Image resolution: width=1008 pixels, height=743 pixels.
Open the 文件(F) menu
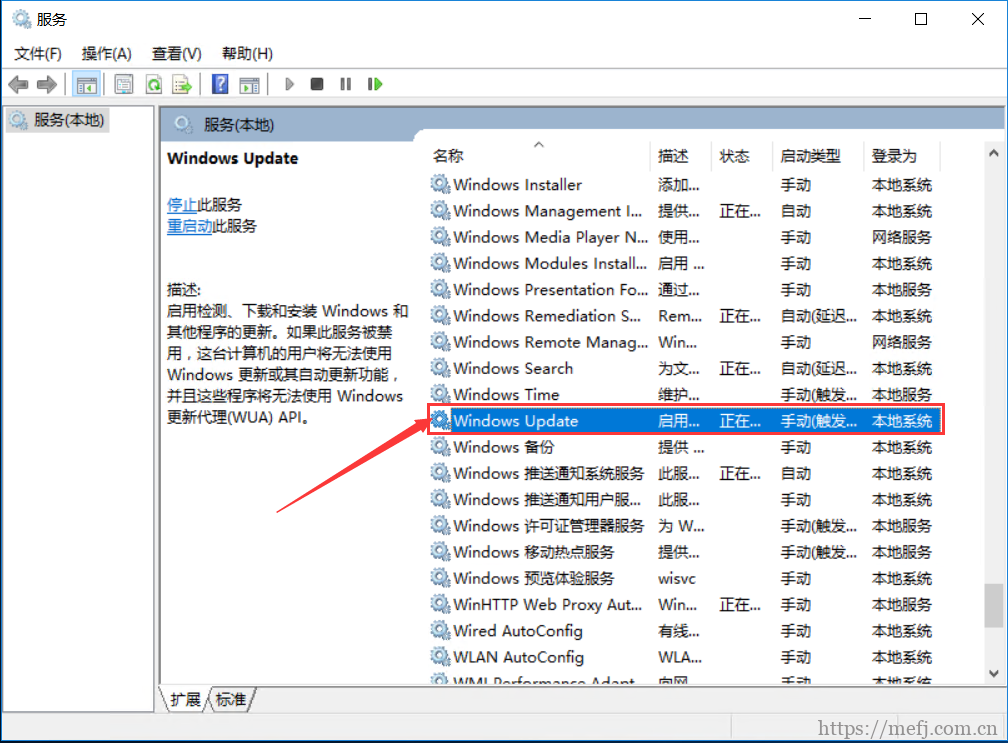tap(38, 53)
